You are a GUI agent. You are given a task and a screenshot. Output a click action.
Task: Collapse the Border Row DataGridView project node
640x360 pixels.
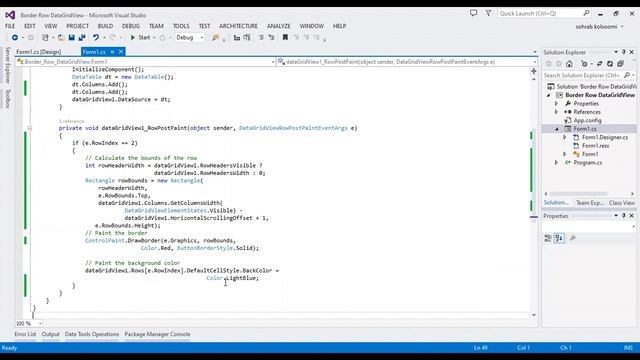tap(548, 95)
